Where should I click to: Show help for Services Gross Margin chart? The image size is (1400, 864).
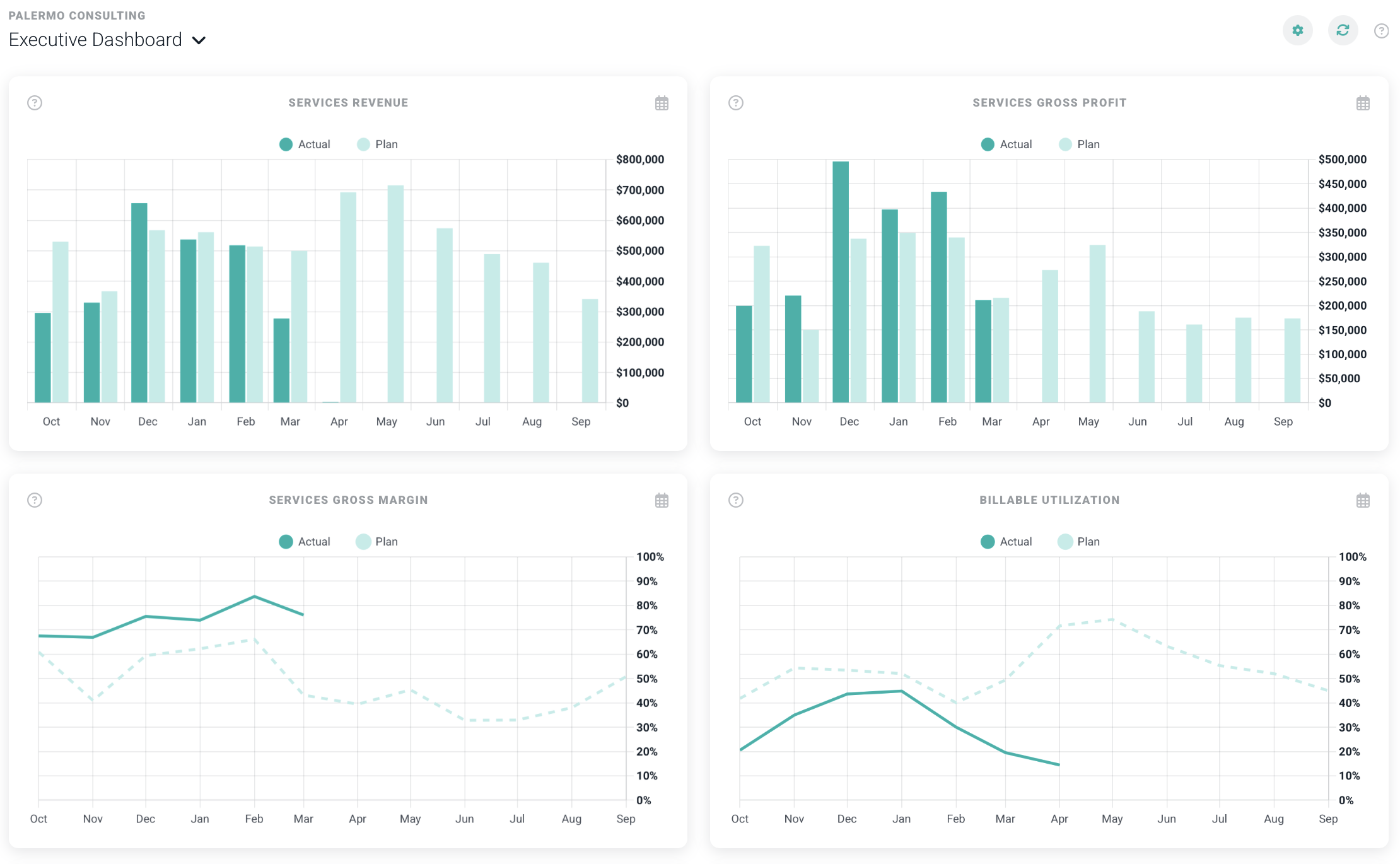tap(35, 500)
